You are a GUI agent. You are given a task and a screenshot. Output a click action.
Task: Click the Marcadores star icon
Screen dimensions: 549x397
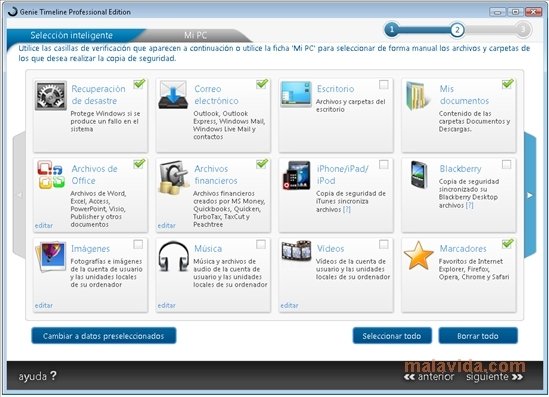click(418, 255)
